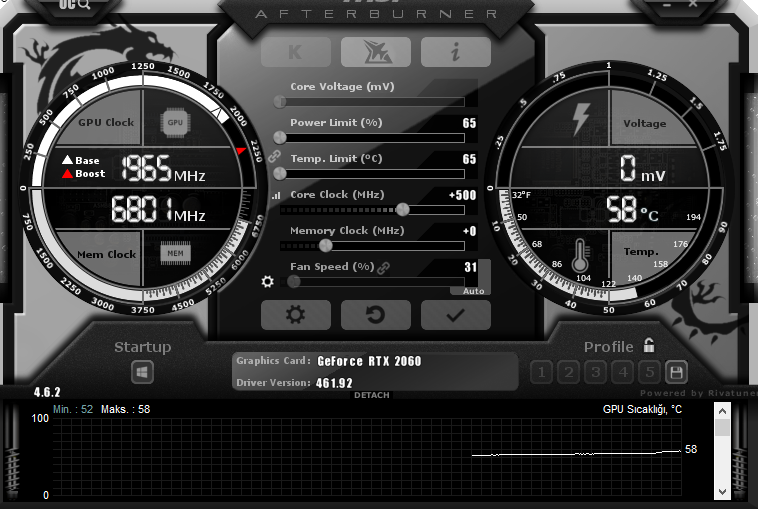Click the Core Voltage slider handle
The image size is (758, 509).
pos(280,102)
